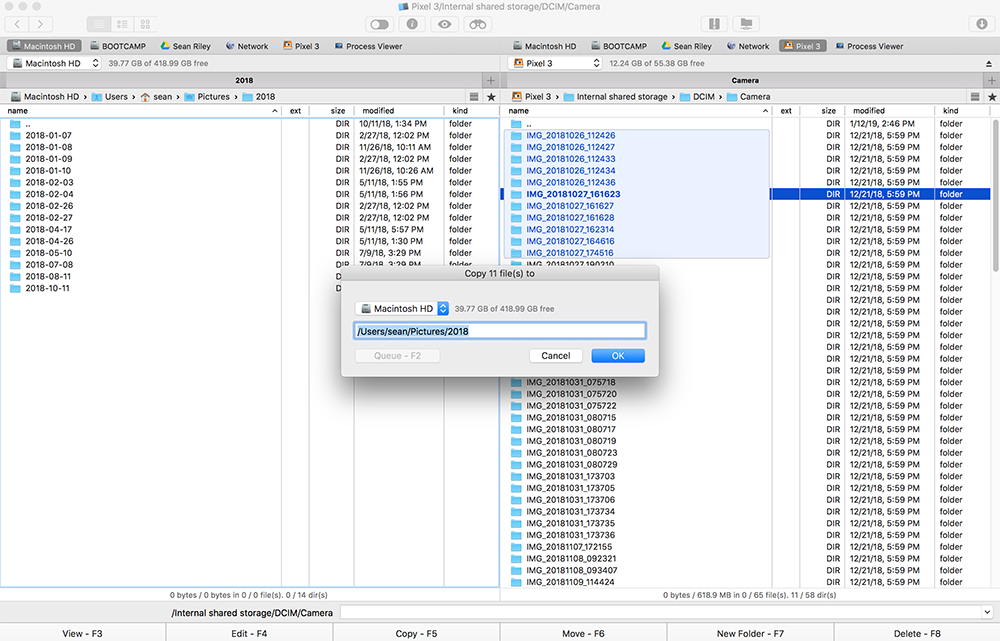Click the eject icon for Pixel 3
Viewport: 1000px width, 641px height.
click(989, 63)
